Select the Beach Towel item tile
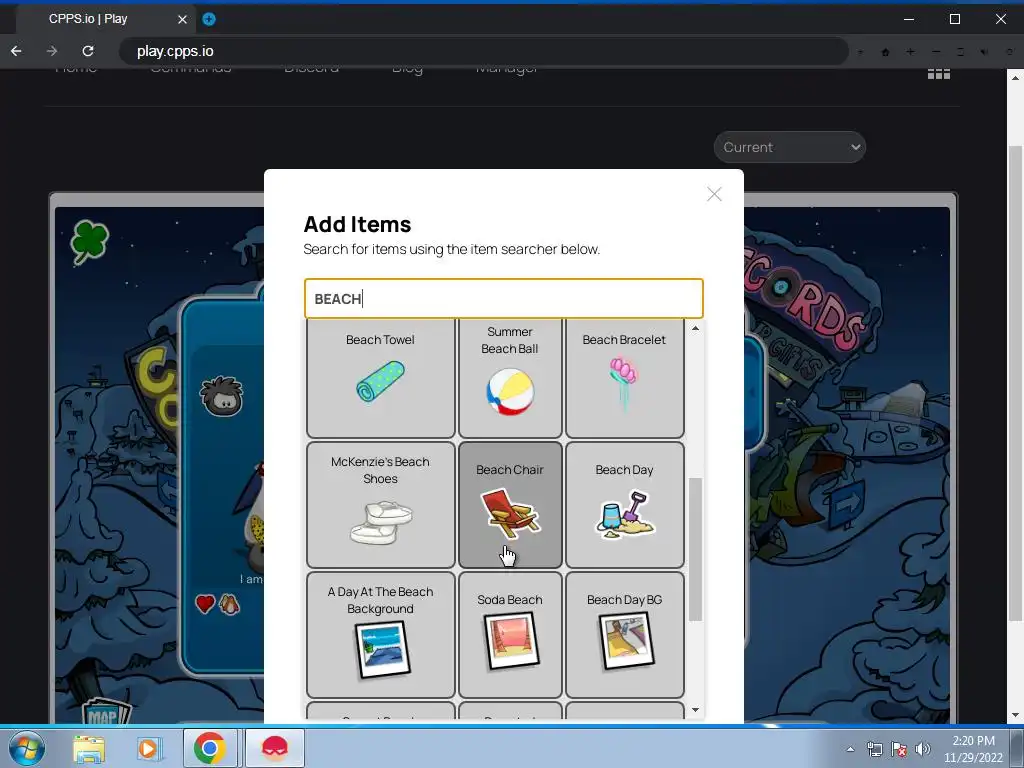The height and width of the screenshot is (768, 1024). click(x=380, y=377)
